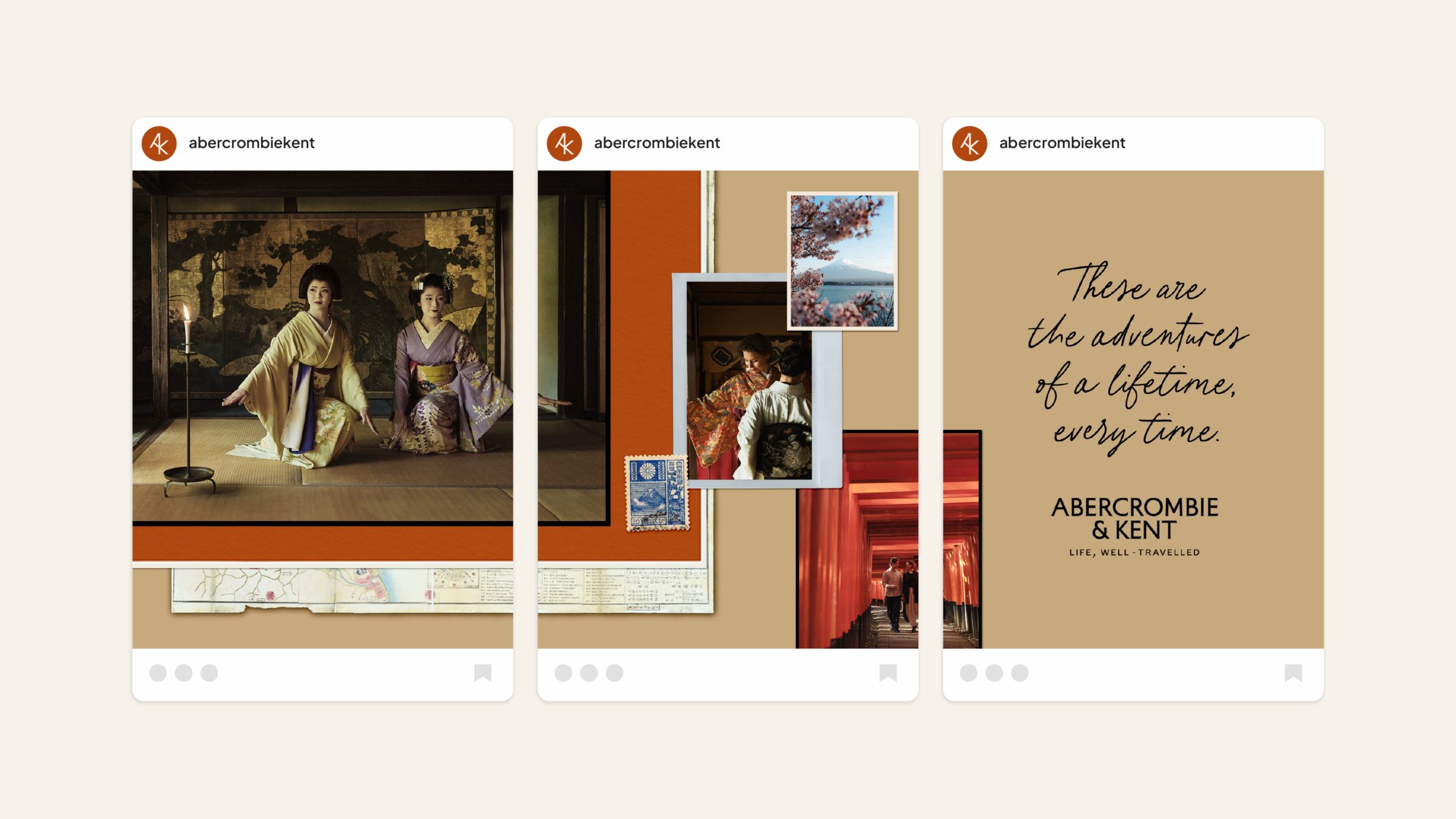Click third gray dot under third post

pos(1020,673)
